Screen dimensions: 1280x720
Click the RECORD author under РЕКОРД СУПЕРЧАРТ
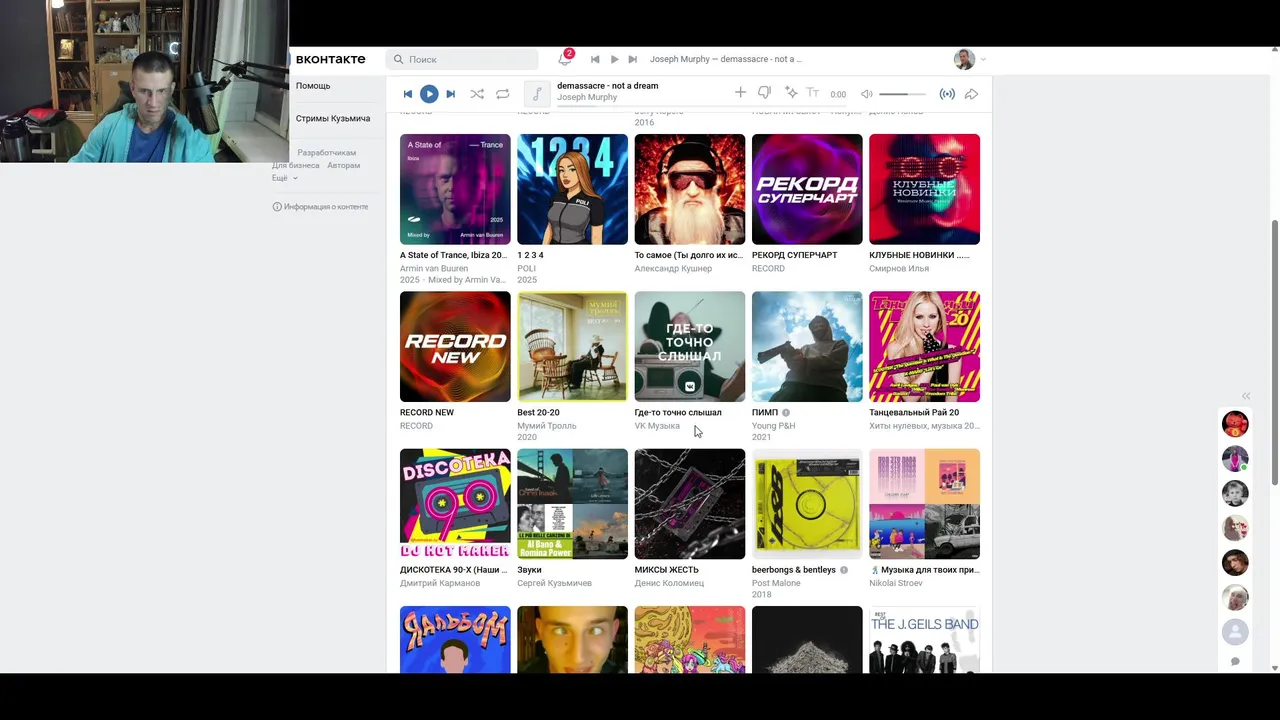pyautogui.click(x=768, y=268)
